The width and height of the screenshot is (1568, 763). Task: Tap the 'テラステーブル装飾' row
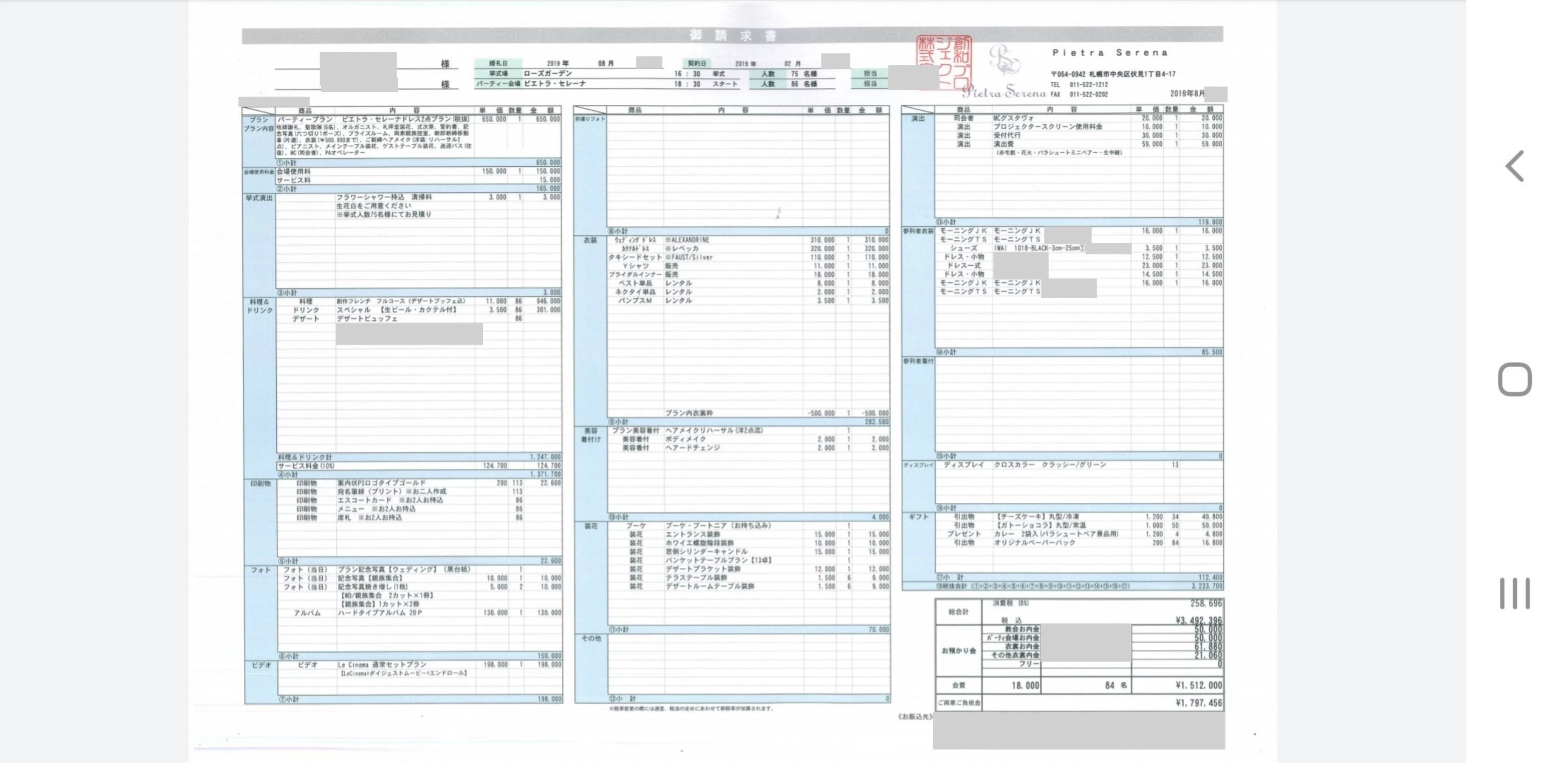pyautogui.click(x=748, y=577)
